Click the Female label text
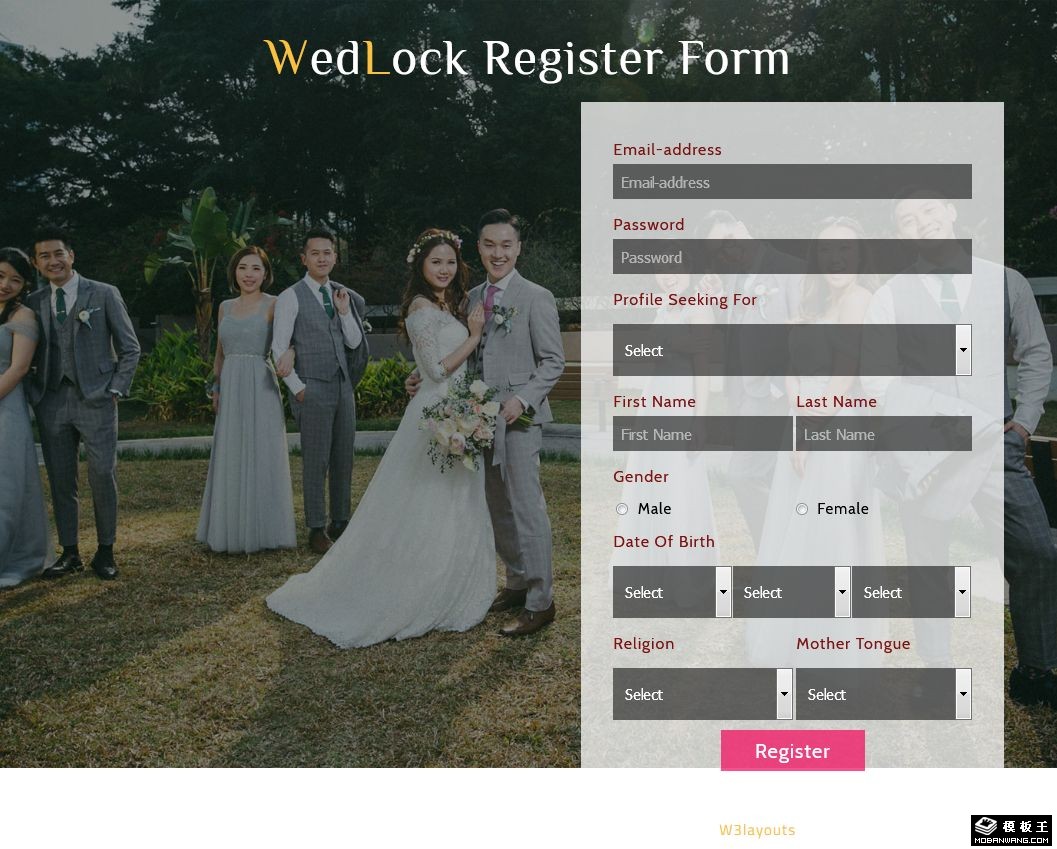This screenshot has height=849, width=1057. pyautogui.click(x=843, y=508)
